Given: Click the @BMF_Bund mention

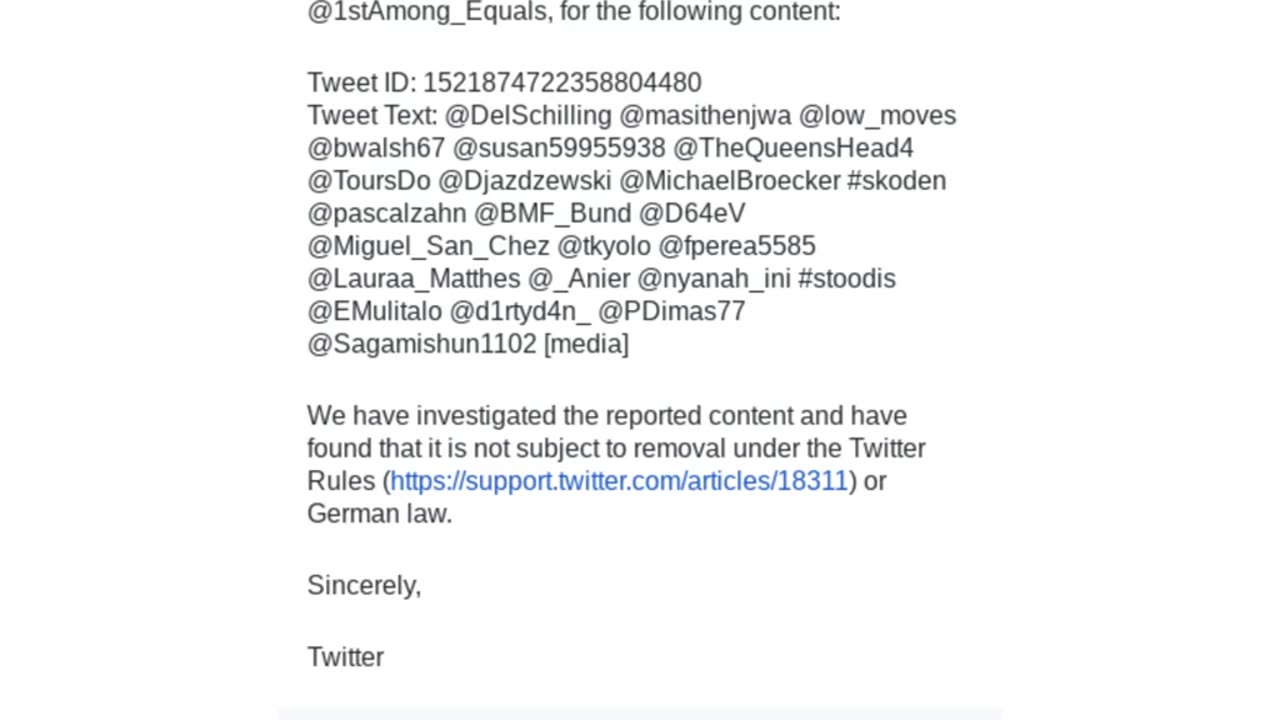Looking at the screenshot, I should click(552, 214).
